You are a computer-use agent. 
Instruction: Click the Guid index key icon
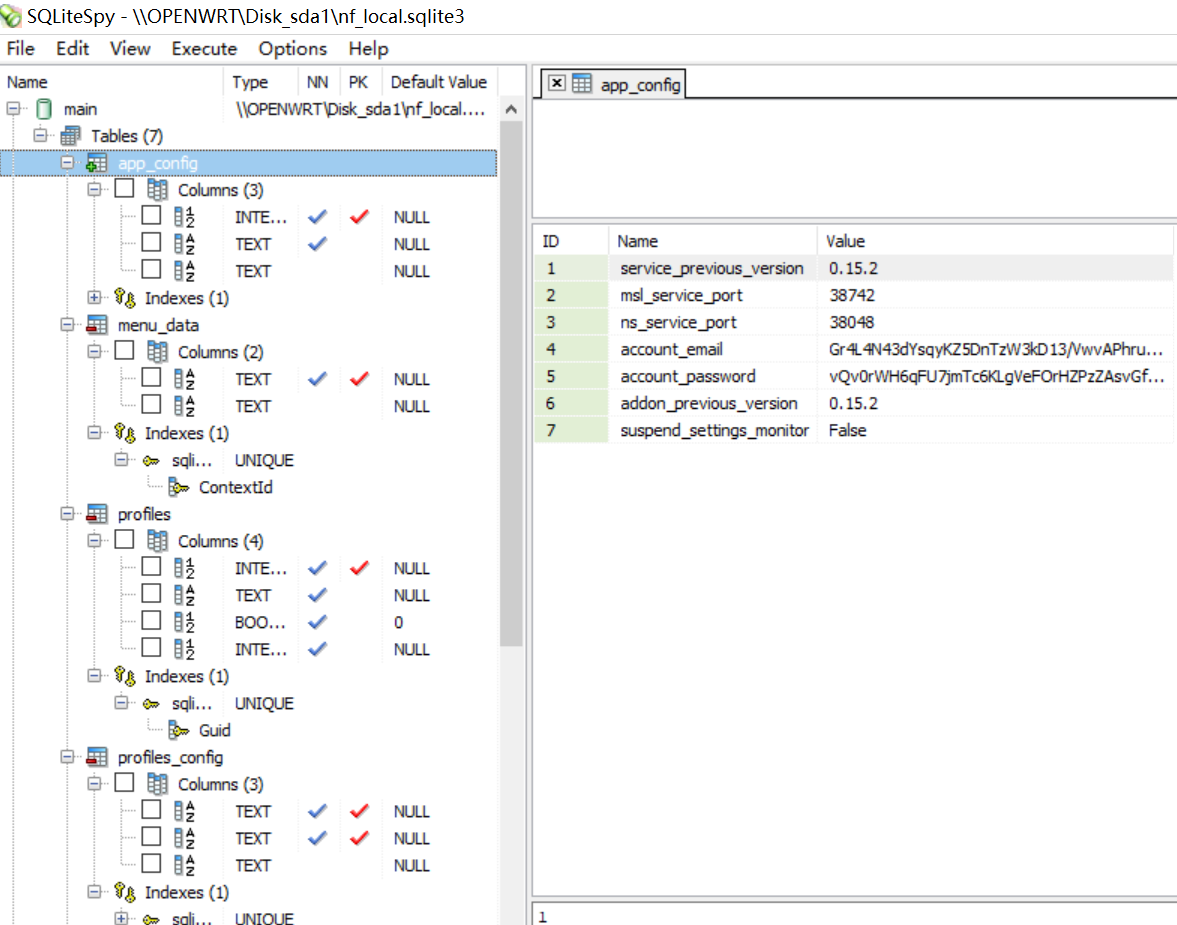click(179, 731)
